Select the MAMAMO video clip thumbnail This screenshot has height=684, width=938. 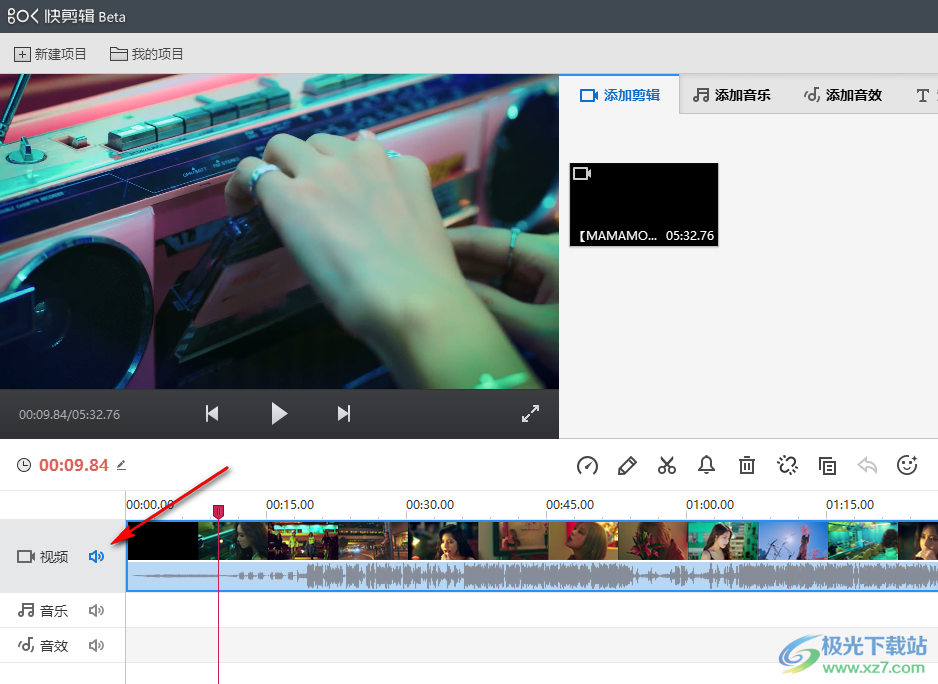(x=644, y=205)
